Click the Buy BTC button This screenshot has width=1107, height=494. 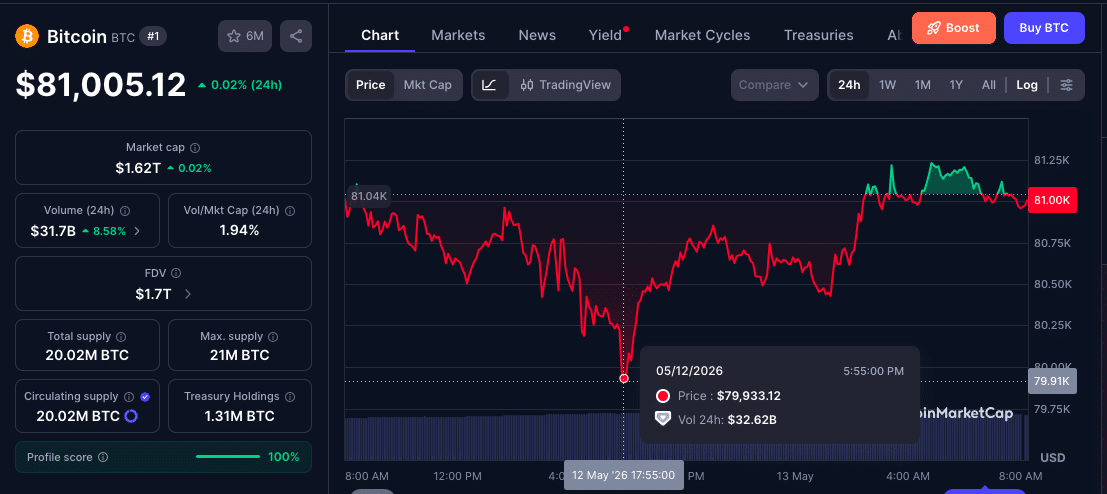(x=1044, y=28)
